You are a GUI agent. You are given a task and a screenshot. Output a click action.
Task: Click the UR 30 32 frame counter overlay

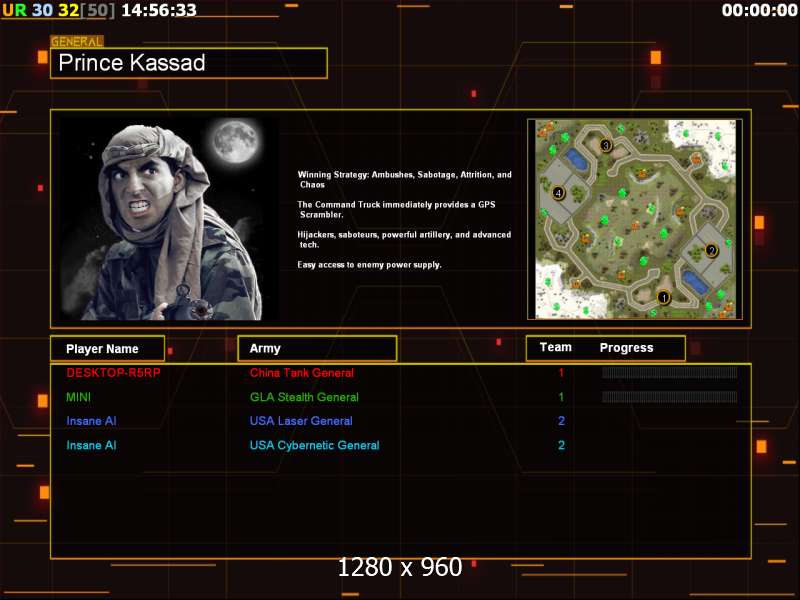58,10
